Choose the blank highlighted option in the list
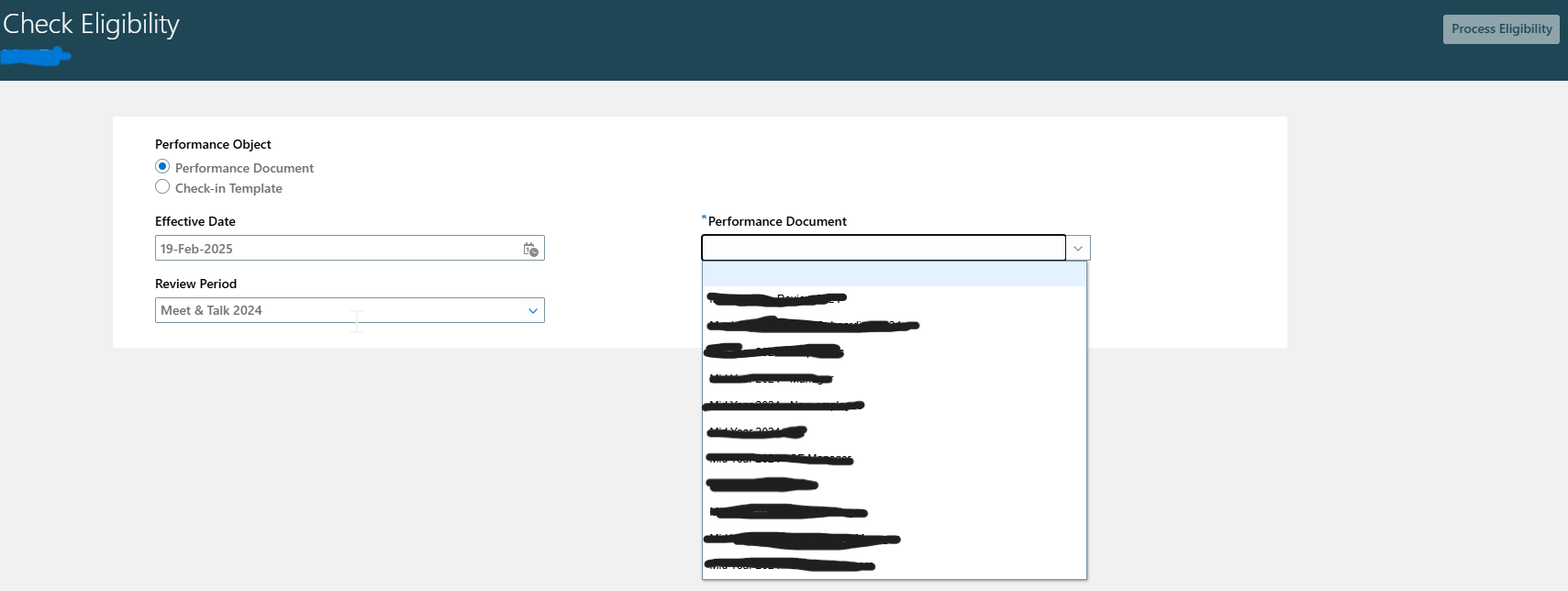 [894, 274]
